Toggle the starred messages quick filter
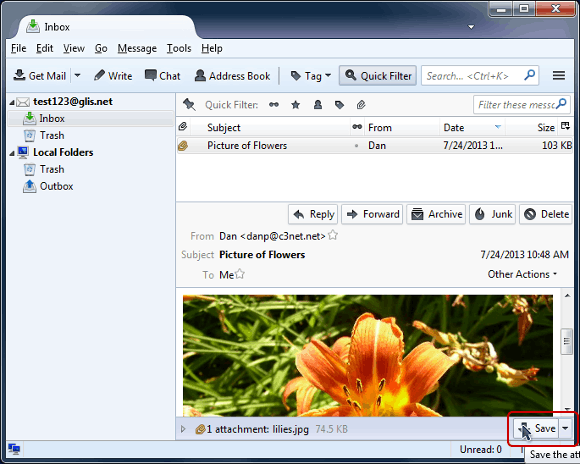Viewport: 580px width, 464px height. pos(296,105)
